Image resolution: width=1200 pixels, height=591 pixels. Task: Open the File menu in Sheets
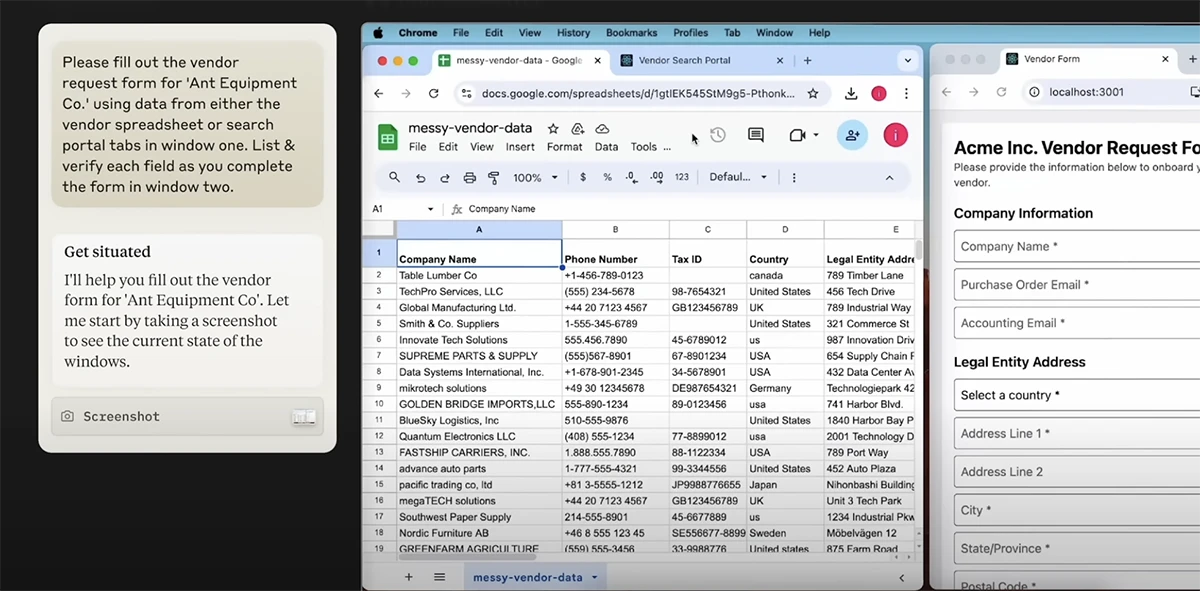pos(417,147)
